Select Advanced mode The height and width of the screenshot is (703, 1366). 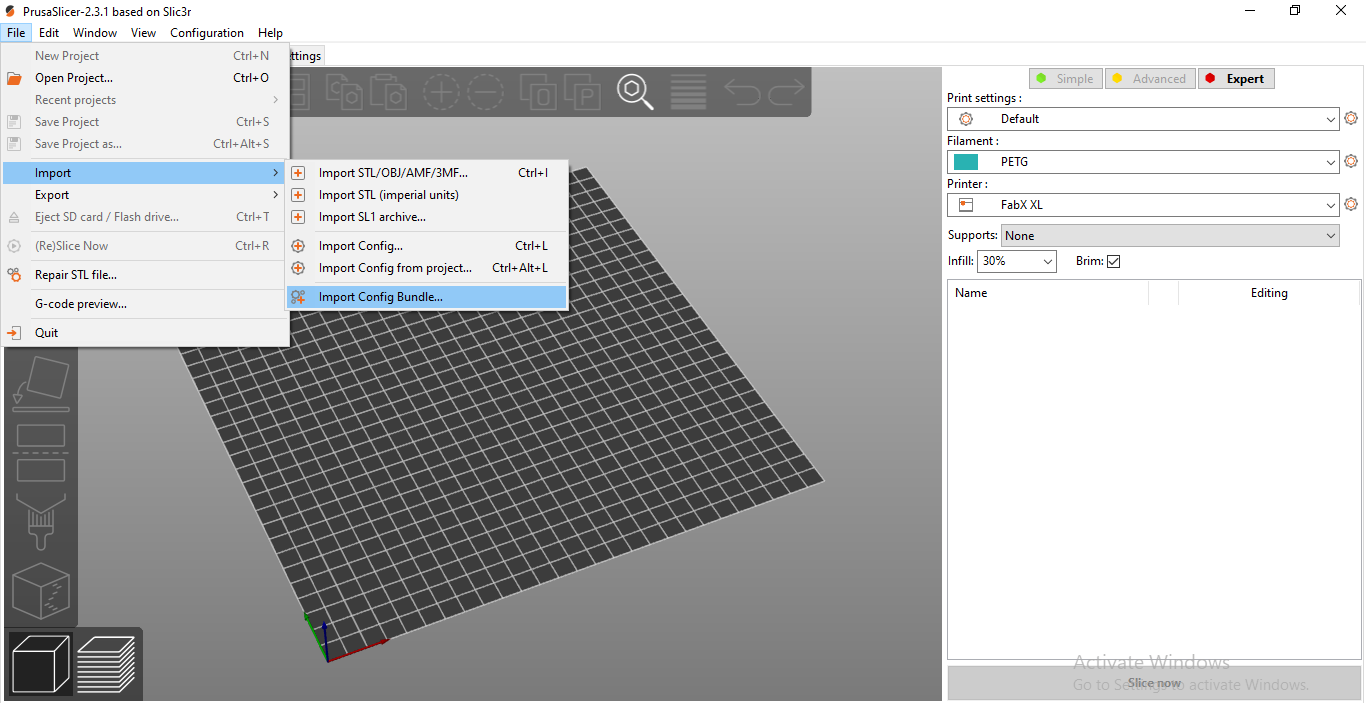tap(1149, 79)
